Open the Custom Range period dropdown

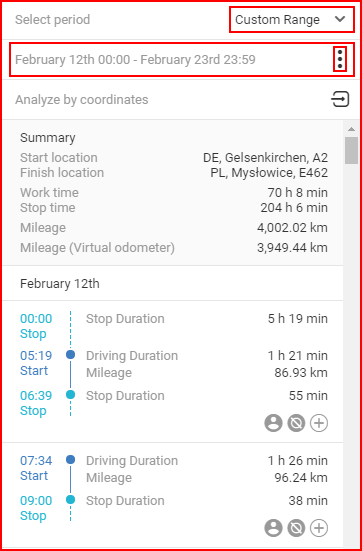click(291, 20)
